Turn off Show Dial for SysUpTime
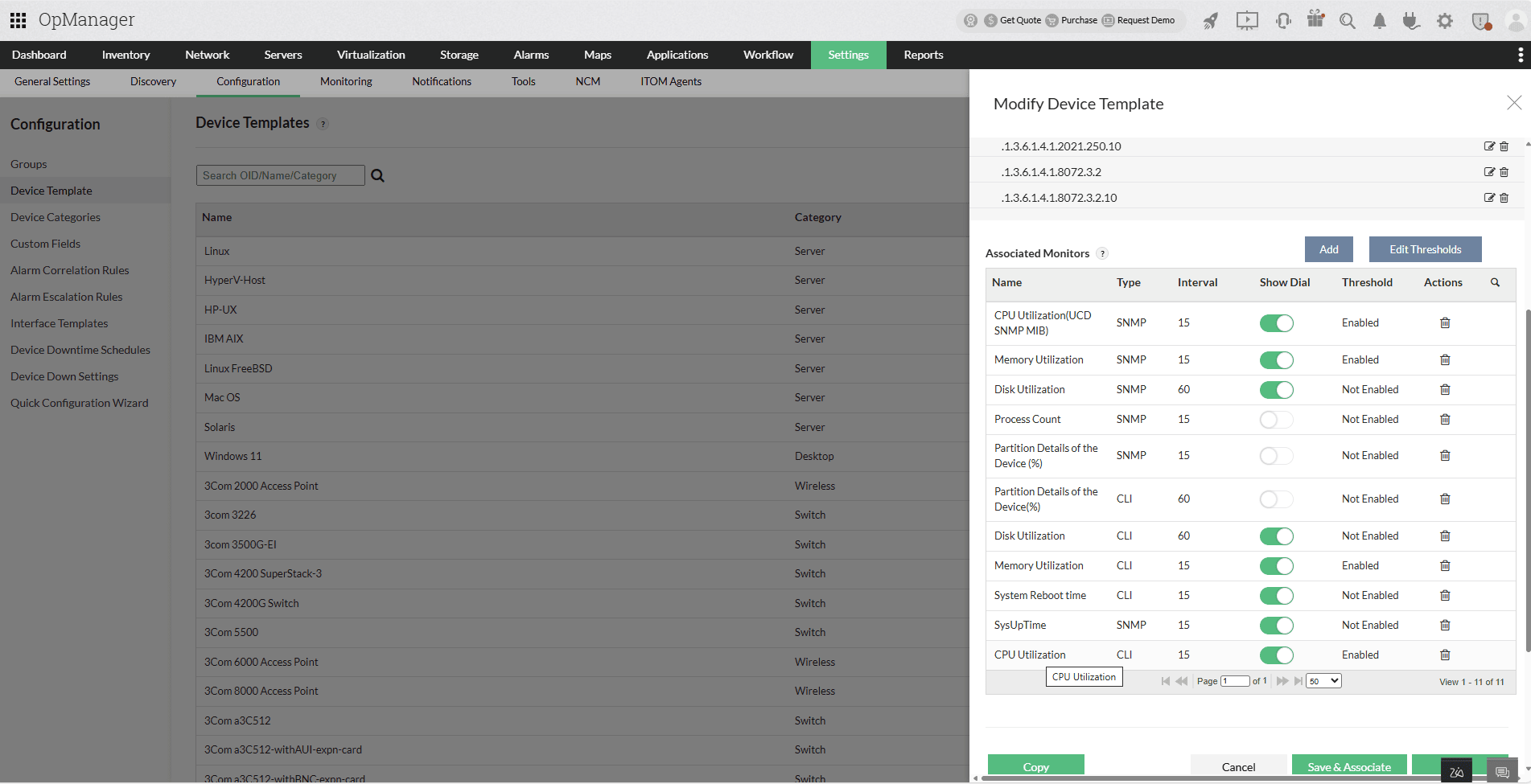 pyautogui.click(x=1276, y=625)
